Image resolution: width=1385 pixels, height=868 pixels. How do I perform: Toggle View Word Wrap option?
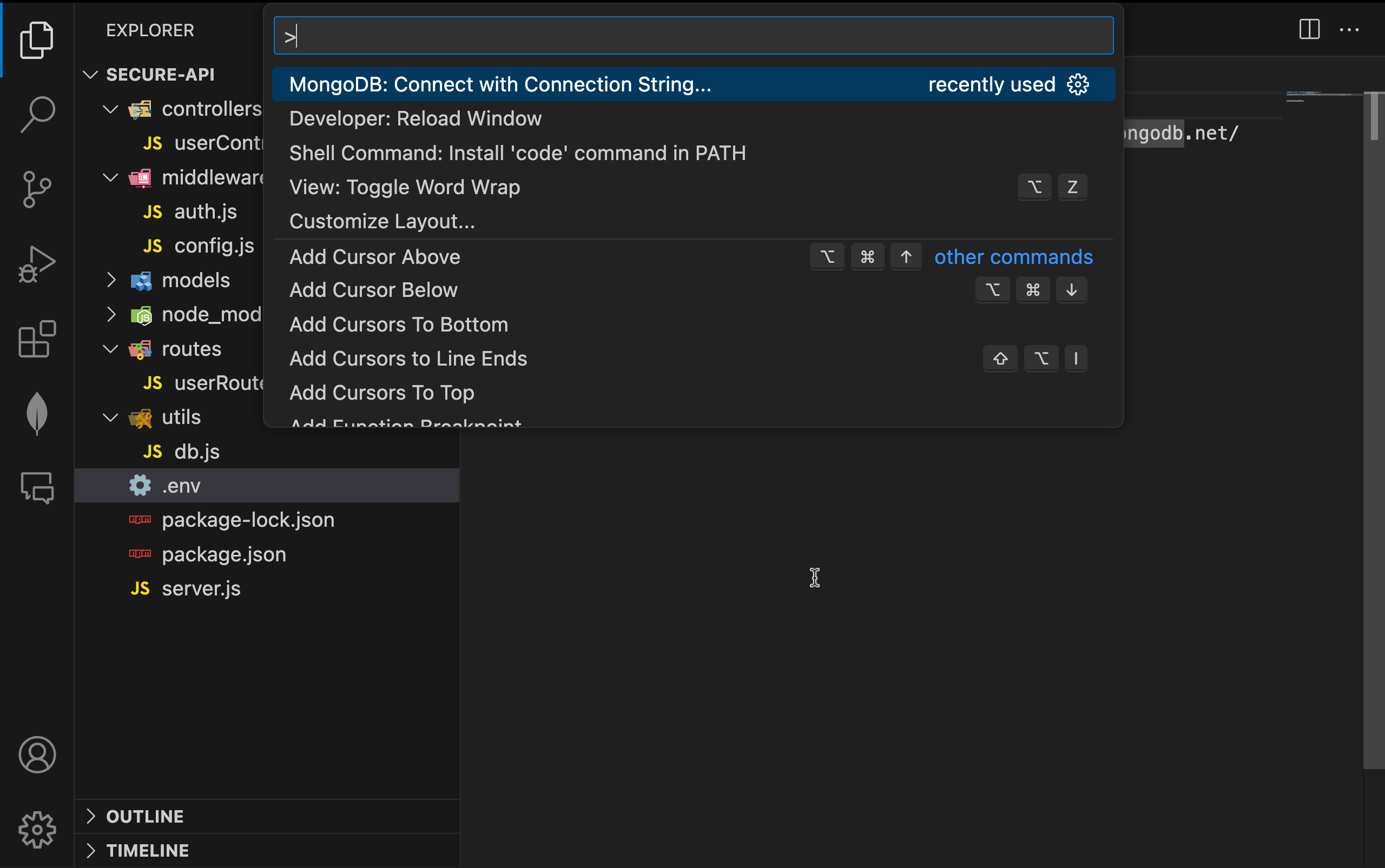(404, 187)
